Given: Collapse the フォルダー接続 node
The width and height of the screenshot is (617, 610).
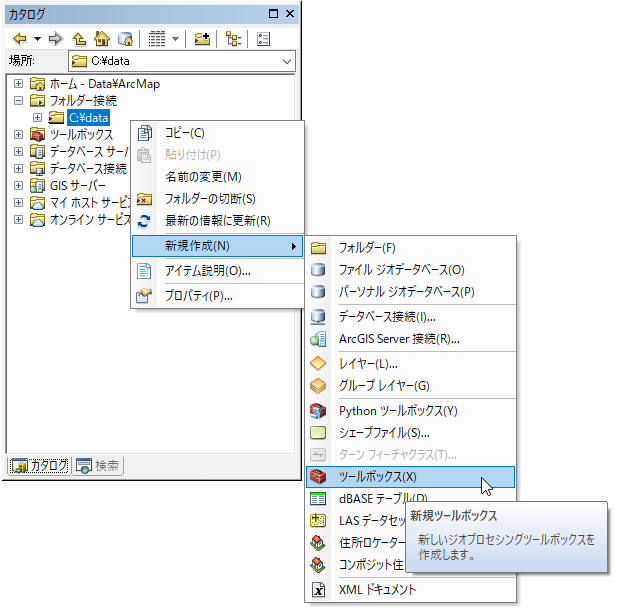Looking at the screenshot, I should (x=18, y=100).
